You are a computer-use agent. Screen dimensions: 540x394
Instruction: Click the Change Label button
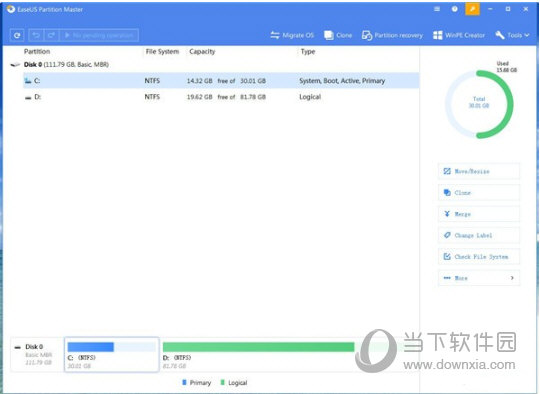pos(479,235)
